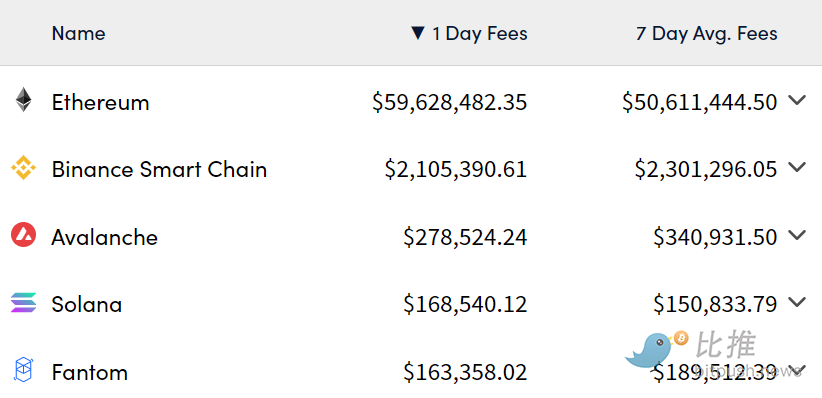Open the Binance Smart Chain name link
The height and width of the screenshot is (398, 822).
159,169
